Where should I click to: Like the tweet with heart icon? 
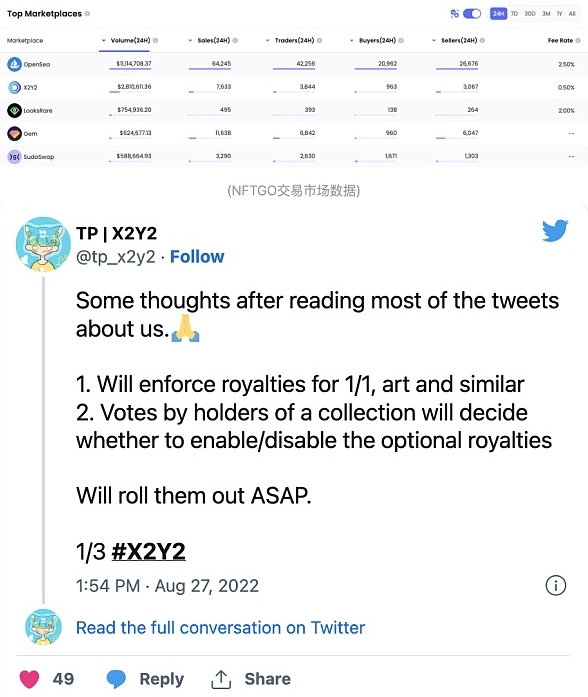(x=30, y=679)
